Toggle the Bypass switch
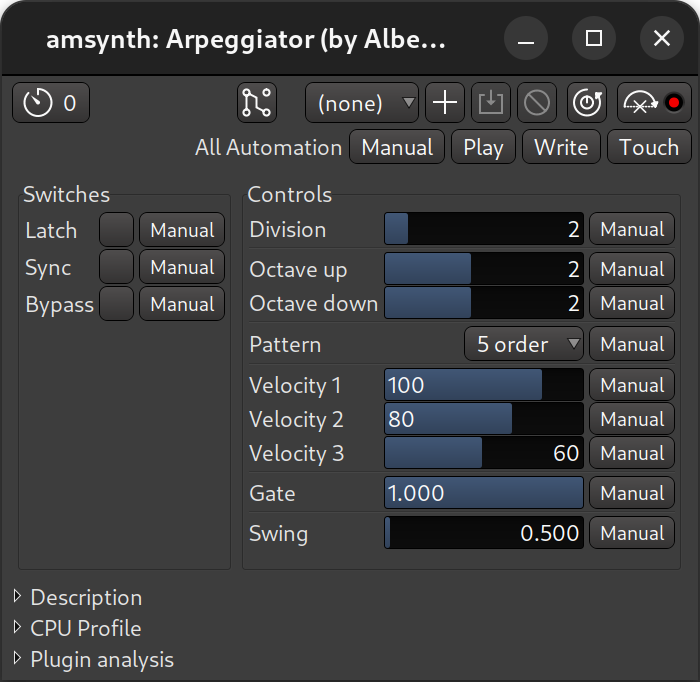This screenshot has width=700, height=682. [x=117, y=304]
